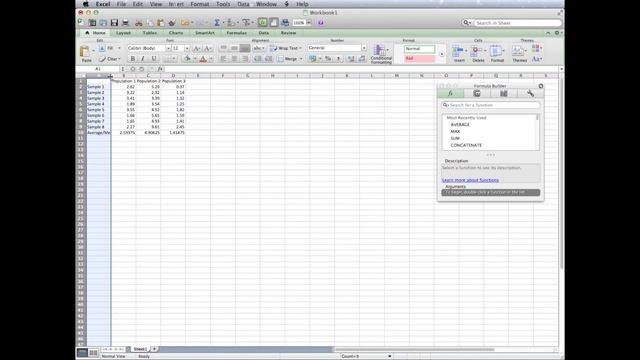Viewport: 640px width, 360px height.
Task: Switch to the Charts ribbon tab
Action: click(176, 33)
